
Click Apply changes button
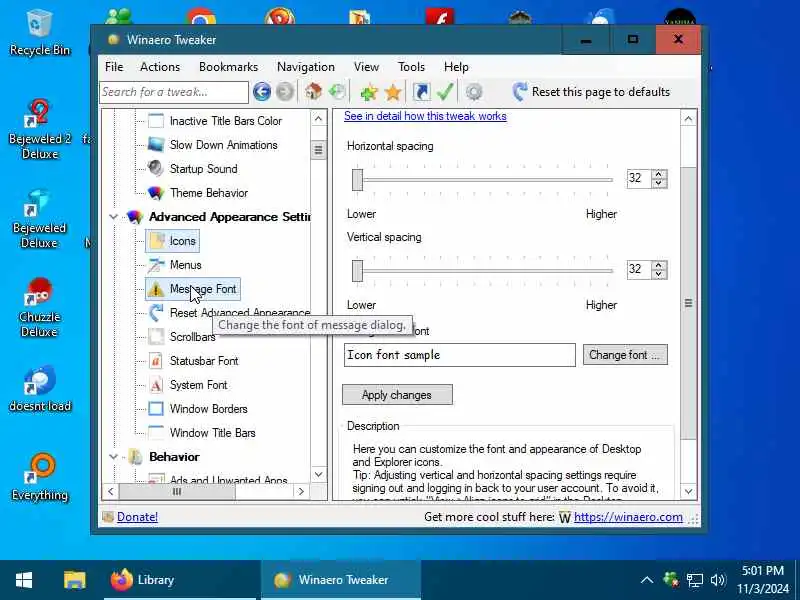[x=397, y=395]
